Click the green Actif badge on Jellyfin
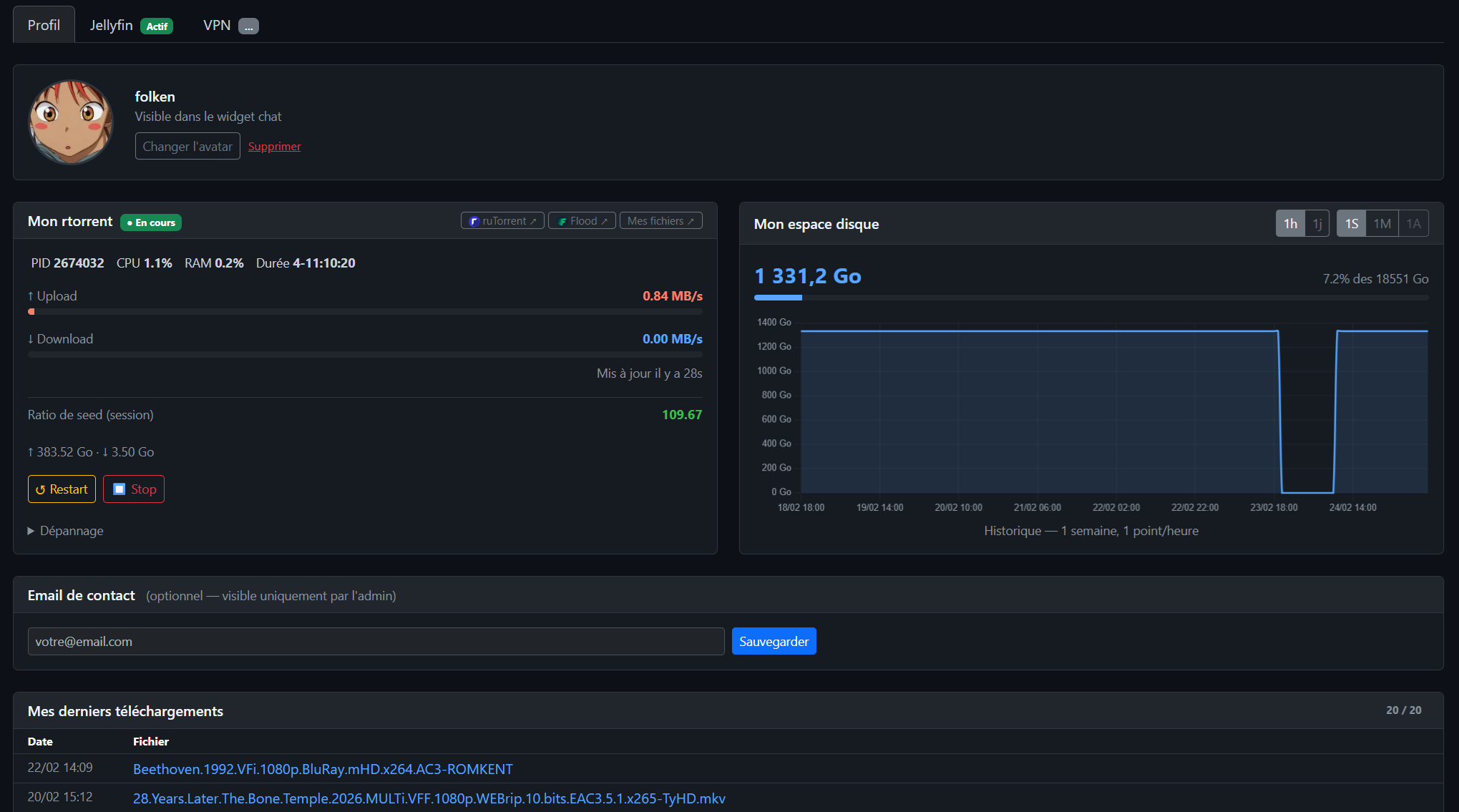Viewport: 1459px width, 812px height. [157, 26]
